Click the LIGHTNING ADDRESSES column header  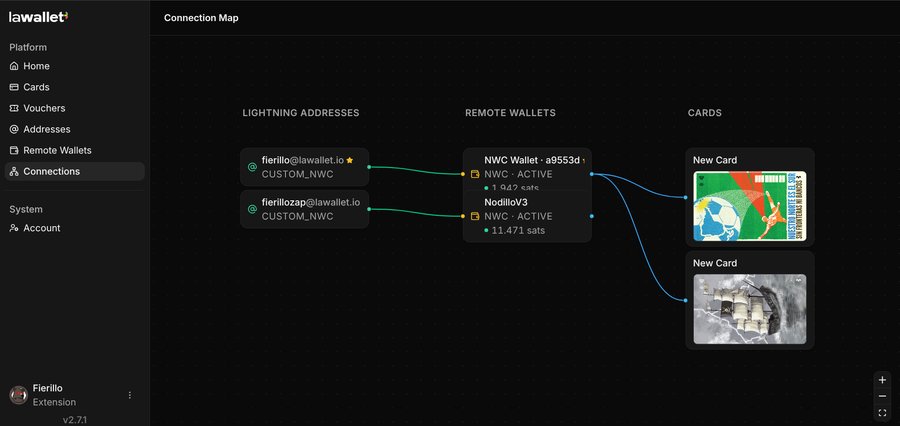tap(301, 113)
